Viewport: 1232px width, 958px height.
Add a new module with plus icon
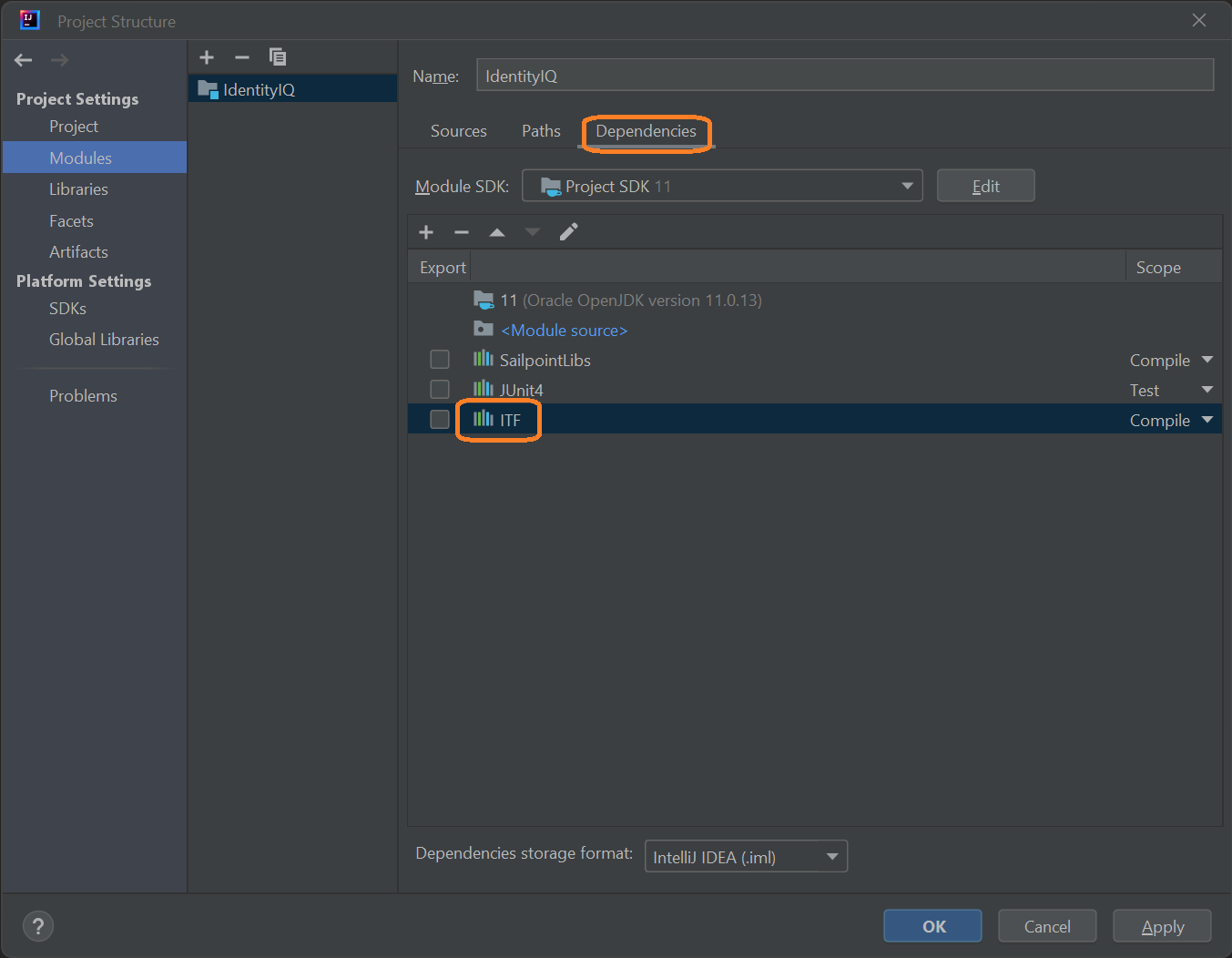tap(207, 57)
